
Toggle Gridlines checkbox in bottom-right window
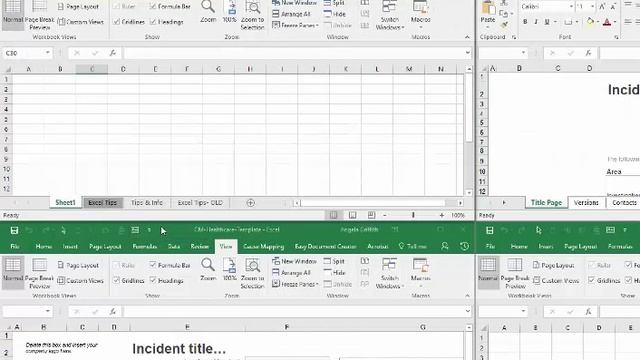(591, 280)
